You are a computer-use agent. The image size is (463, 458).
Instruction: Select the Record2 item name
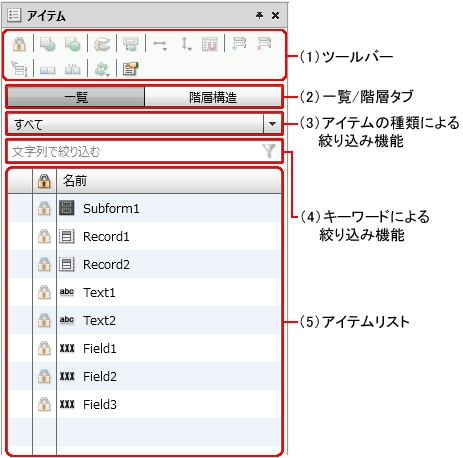click(x=106, y=265)
